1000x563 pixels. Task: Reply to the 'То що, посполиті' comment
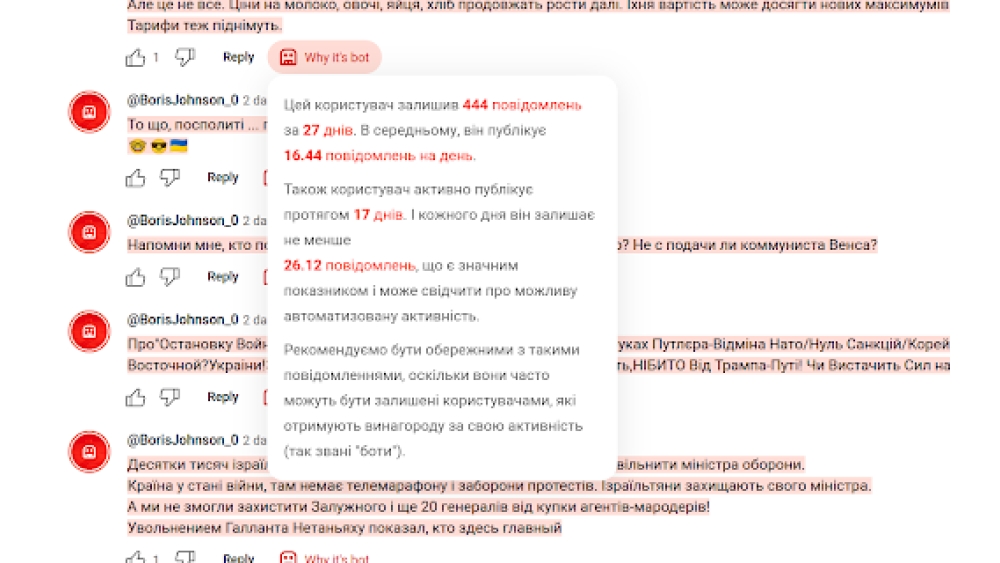(223, 177)
